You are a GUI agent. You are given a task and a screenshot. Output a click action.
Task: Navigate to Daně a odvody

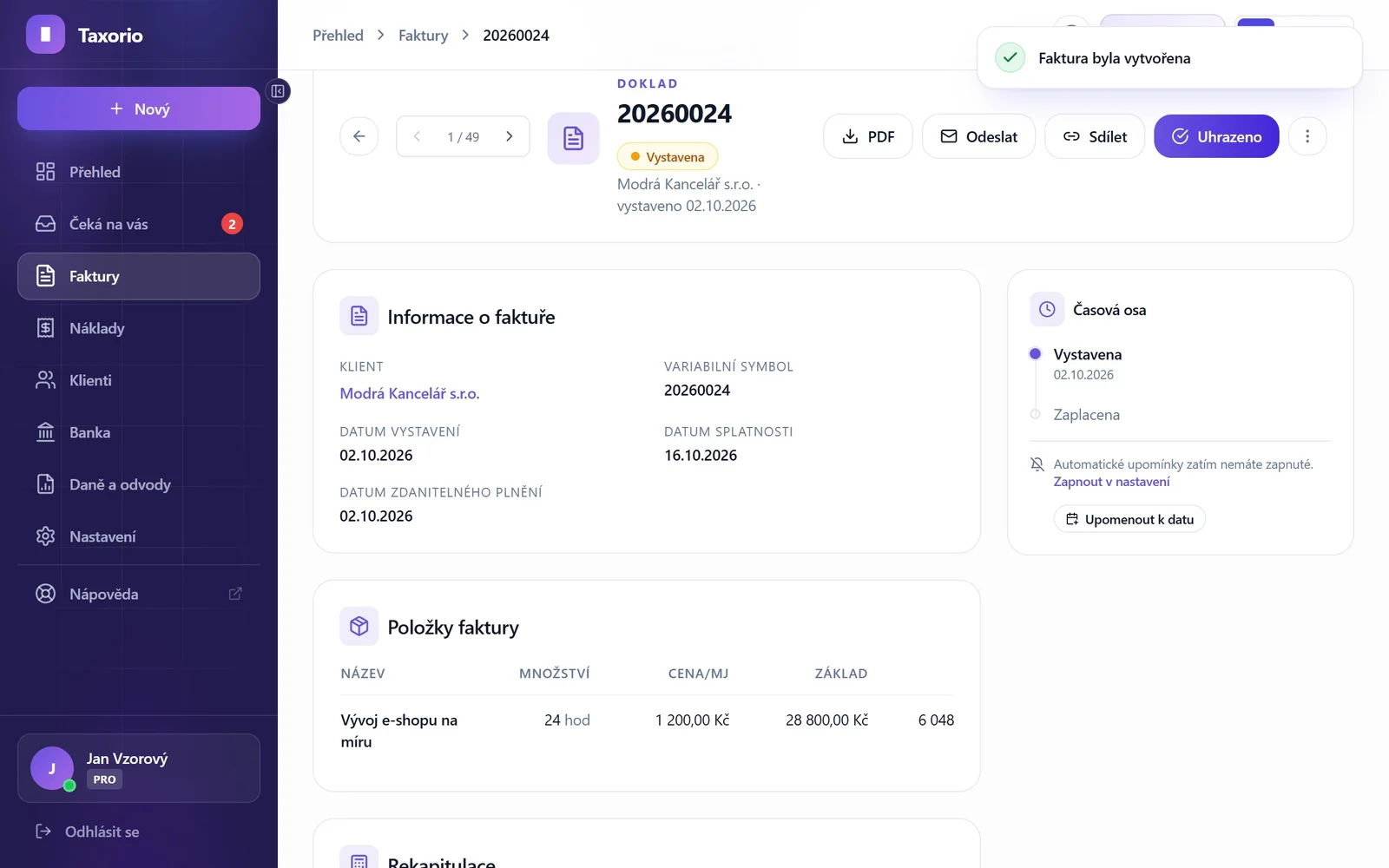[x=139, y=484]
